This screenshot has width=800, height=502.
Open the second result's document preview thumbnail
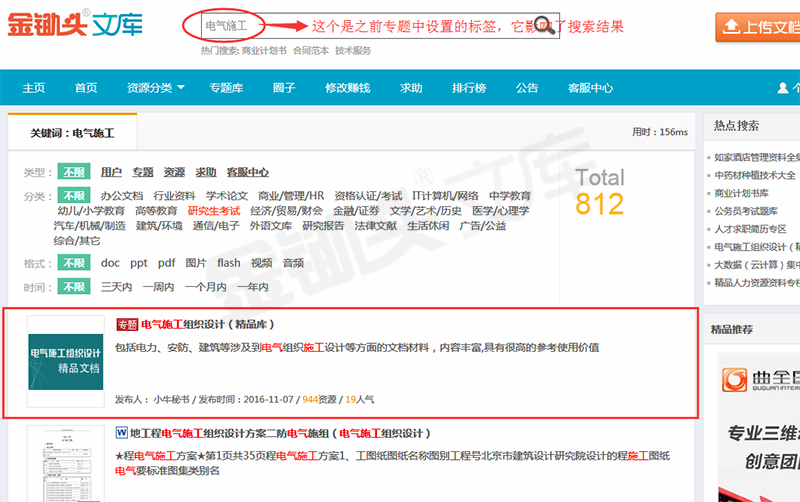point(65,465)
